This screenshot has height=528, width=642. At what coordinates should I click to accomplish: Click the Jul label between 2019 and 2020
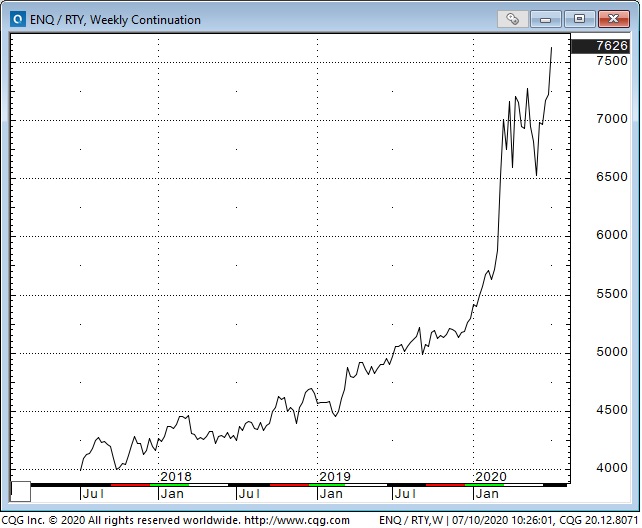405,494
